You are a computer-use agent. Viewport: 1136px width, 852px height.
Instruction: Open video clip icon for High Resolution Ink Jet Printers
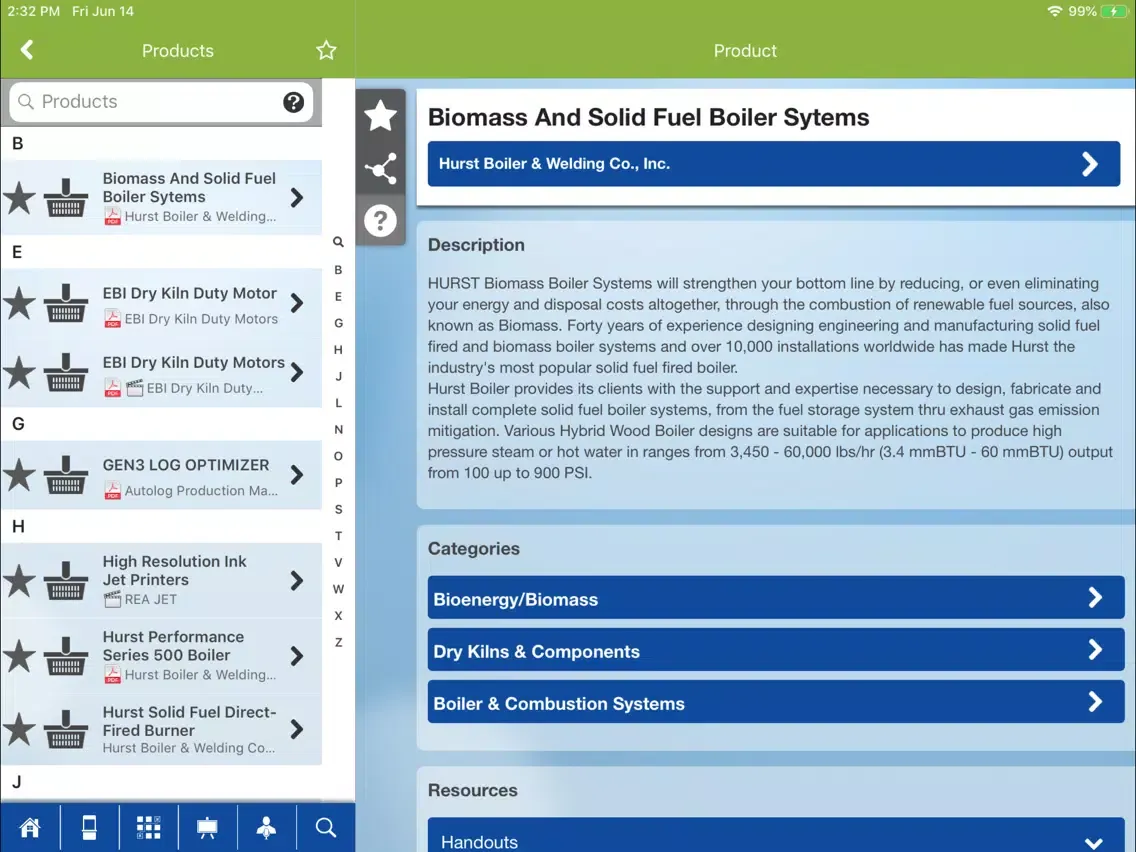point(112,599)
